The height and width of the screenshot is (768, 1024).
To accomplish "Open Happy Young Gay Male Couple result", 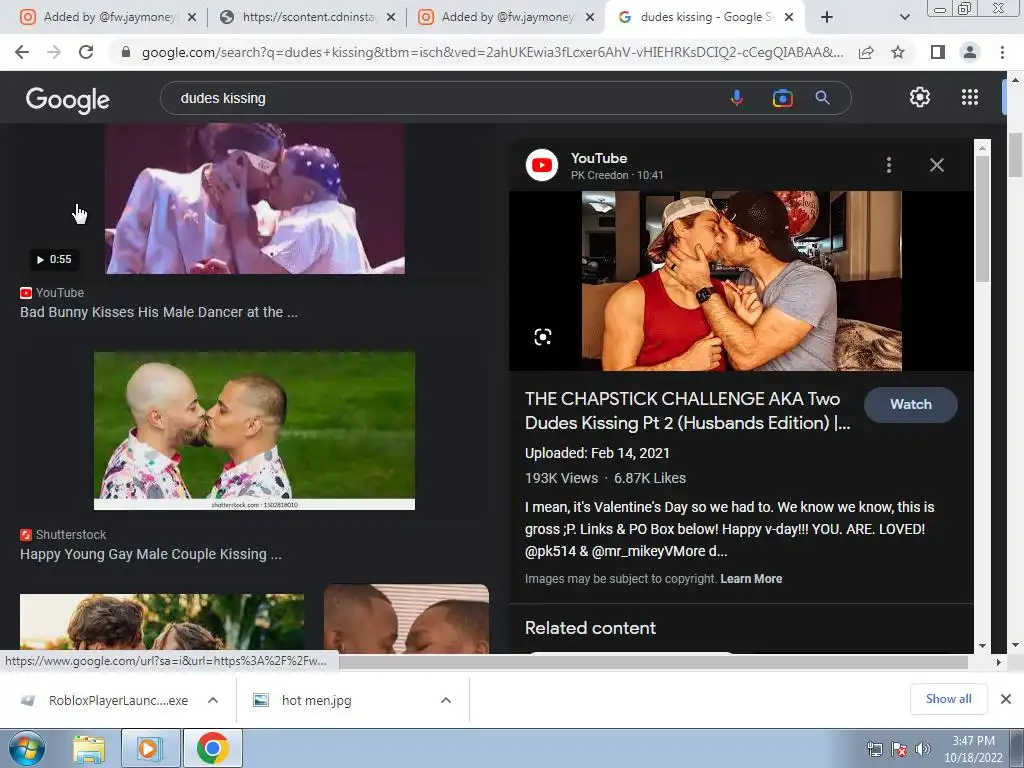I will click(x=151, y=554).
